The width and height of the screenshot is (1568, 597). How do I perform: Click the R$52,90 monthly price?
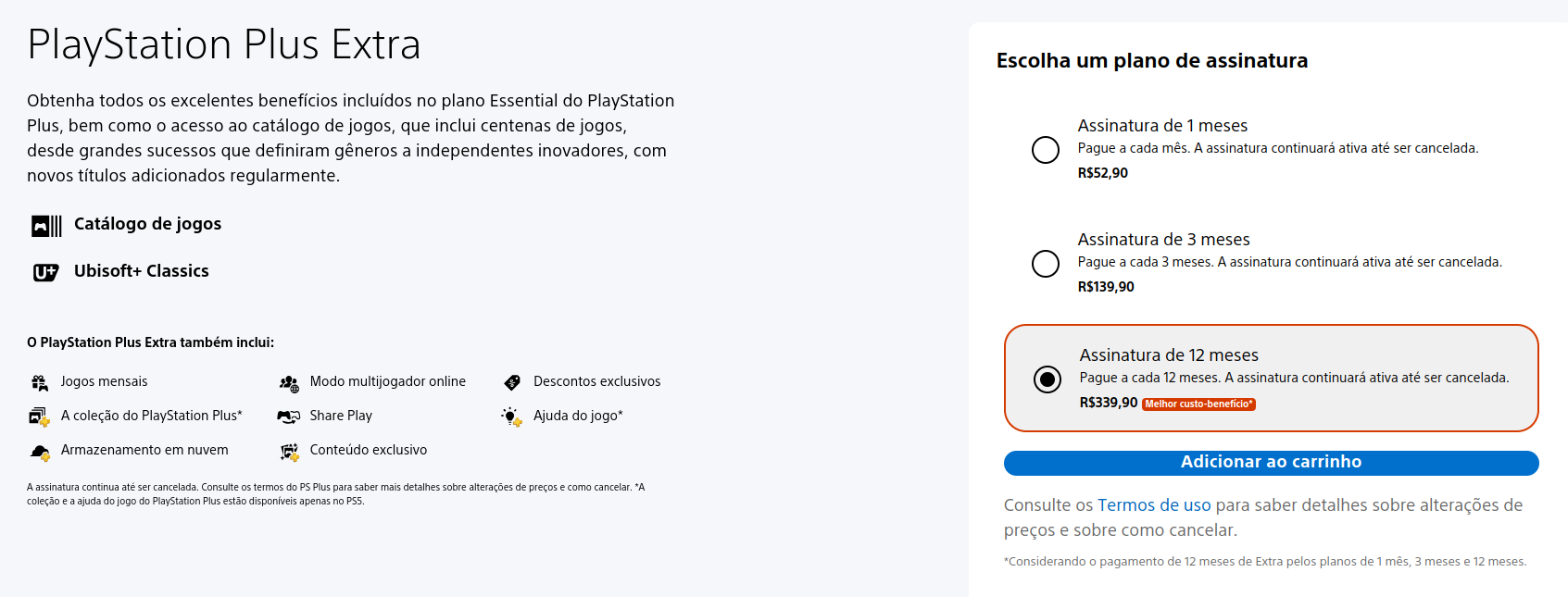[1102, 173]
